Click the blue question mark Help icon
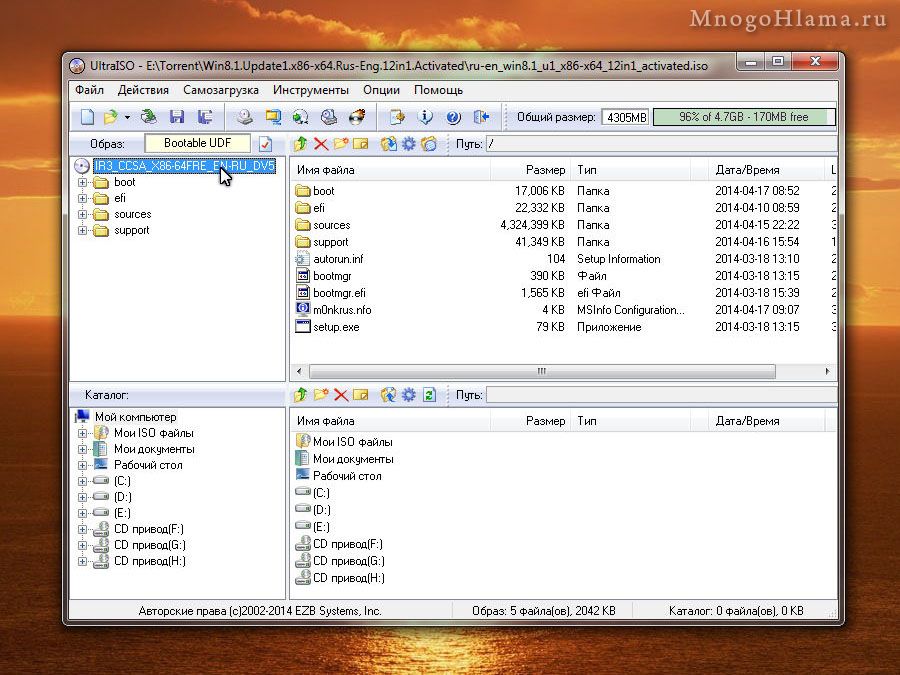900x675 pixels. [x=453, y=117]
